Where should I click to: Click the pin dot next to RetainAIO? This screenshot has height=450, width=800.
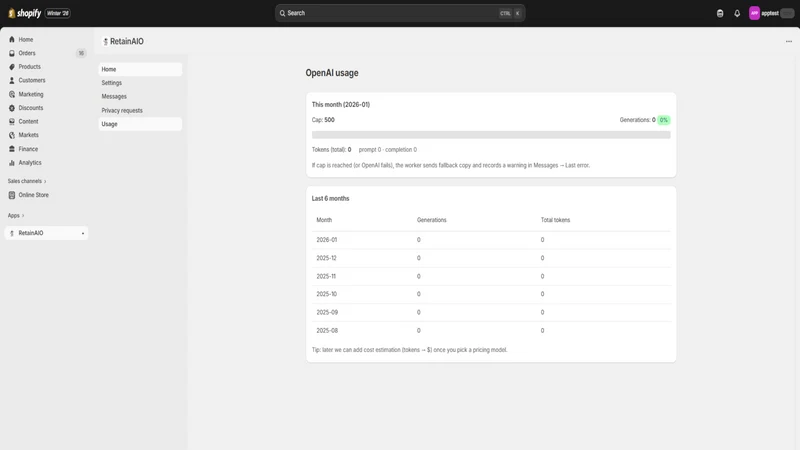83,234
